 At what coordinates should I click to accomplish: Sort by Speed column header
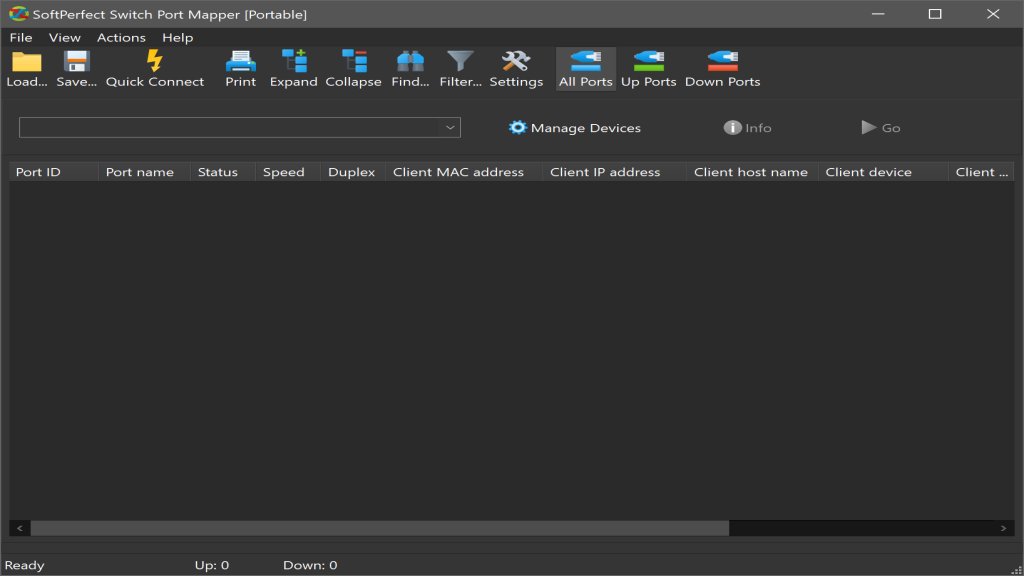coord(288,172)
